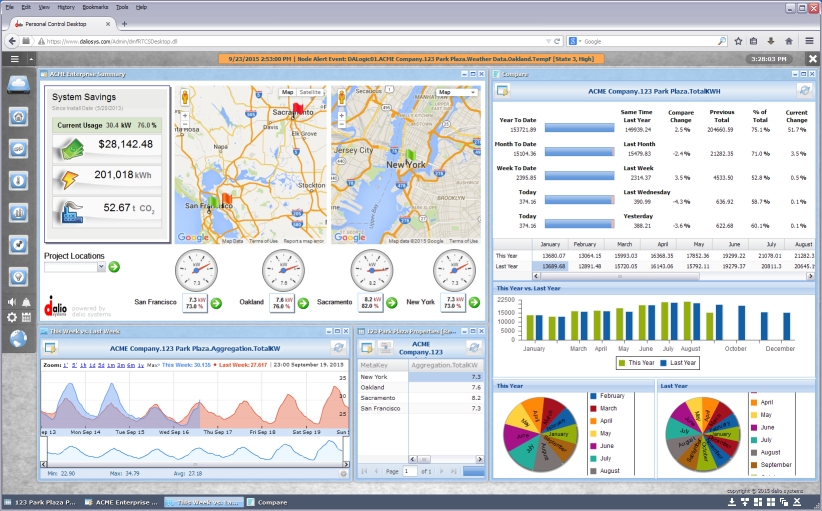This screenshot has width=822, height=511.
Task: Click the green marker on New York map
Action: pos(410,155)
